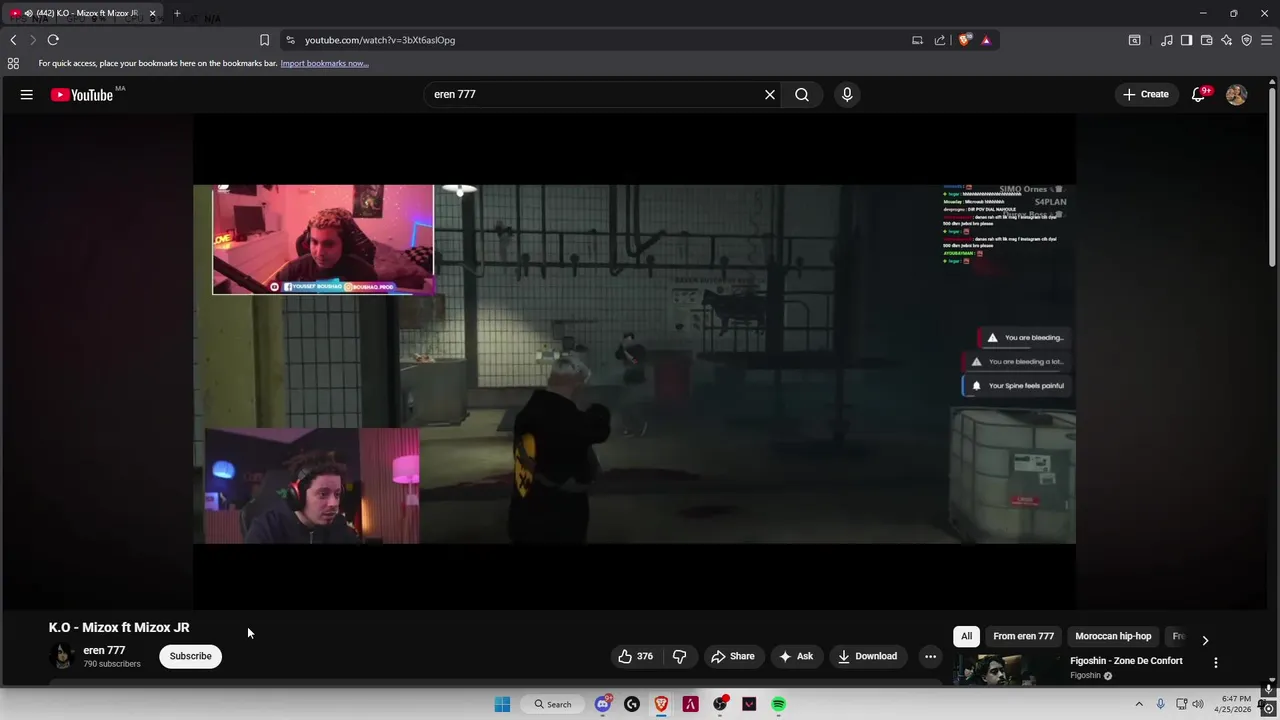
Task: Share this page from address bar
Action: click(940, 40)
